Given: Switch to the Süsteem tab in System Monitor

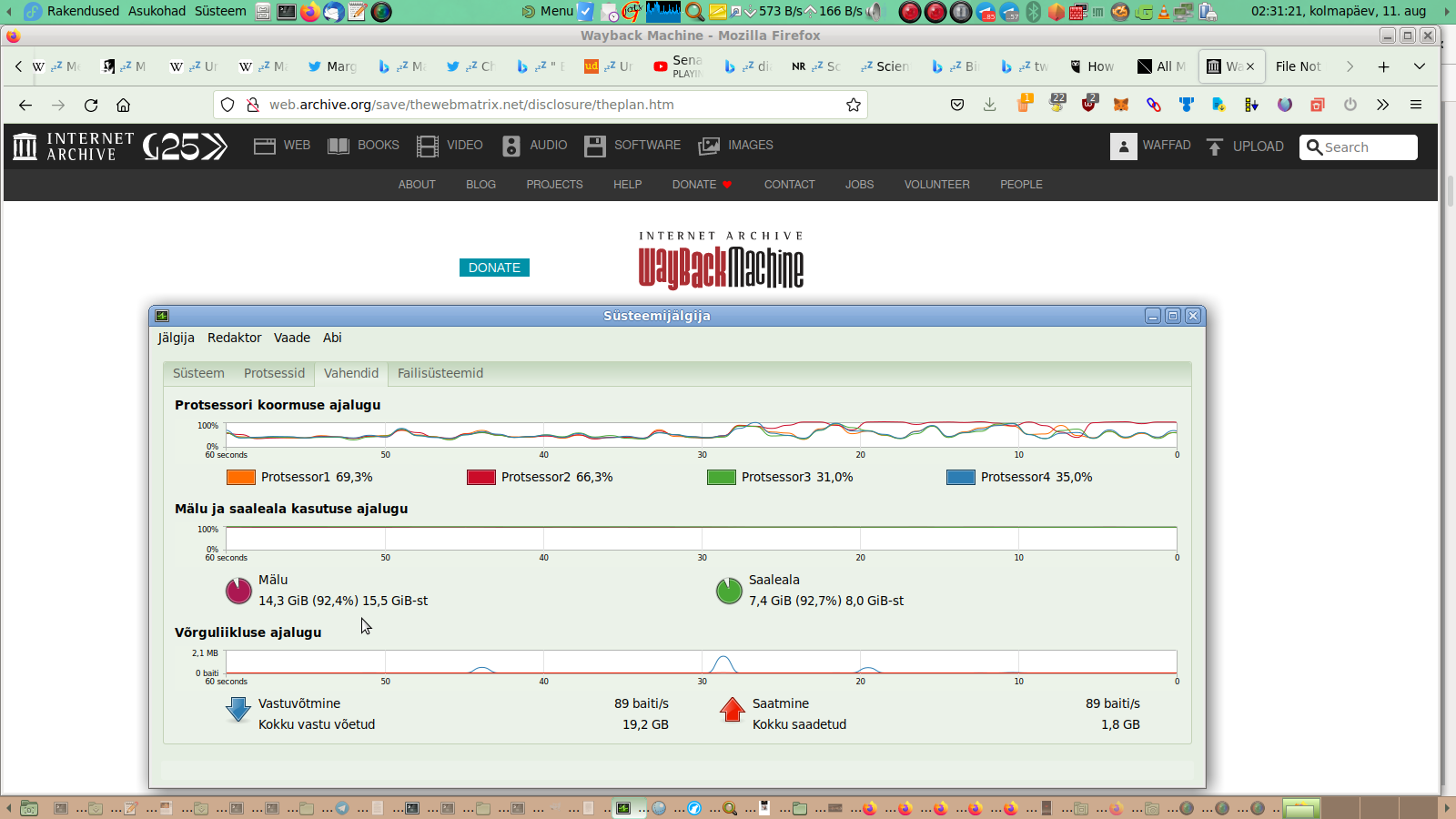Looking at the screenshot, I should [198, 373].
